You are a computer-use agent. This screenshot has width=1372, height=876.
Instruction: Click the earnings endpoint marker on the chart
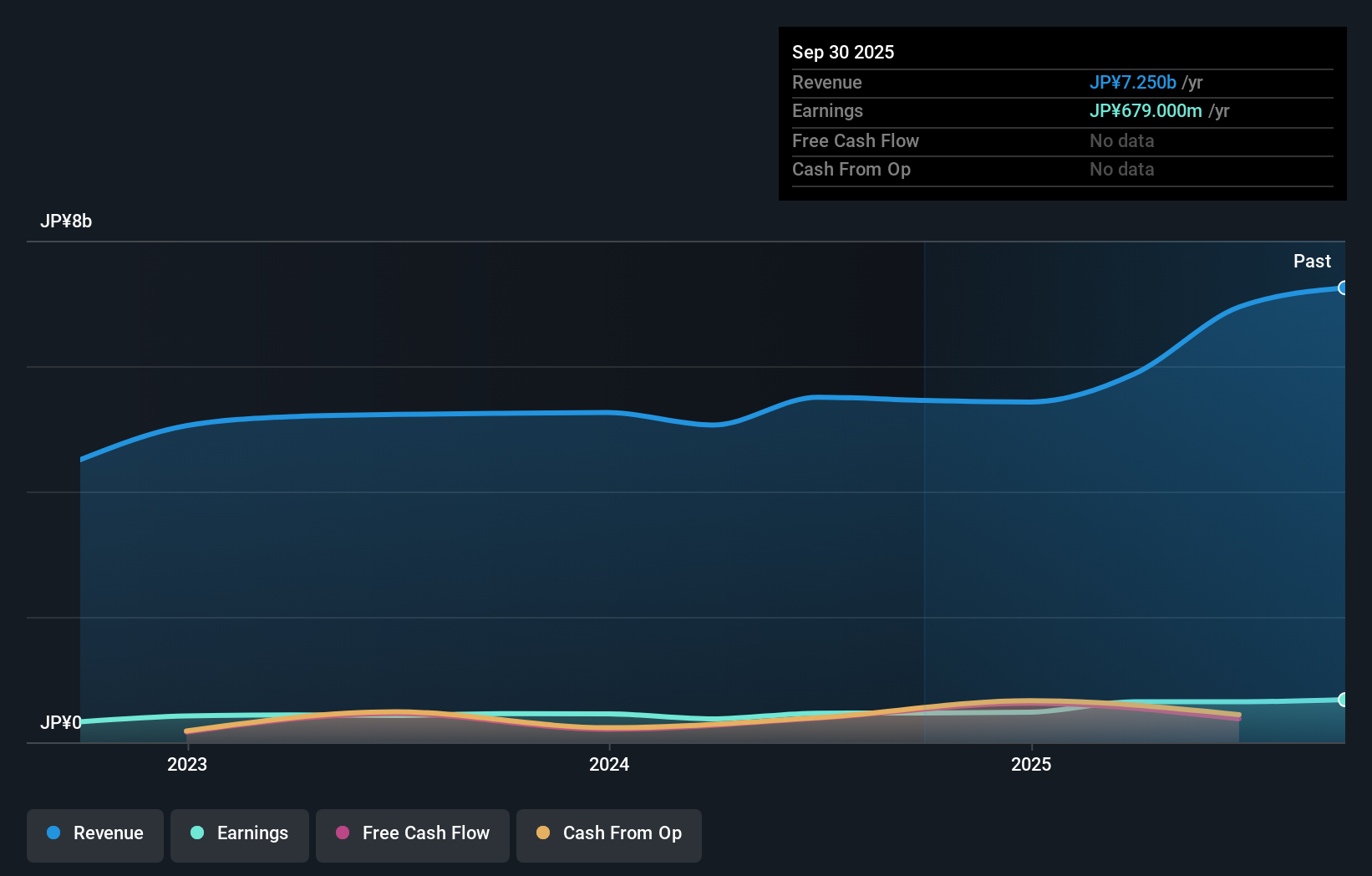1344,699
